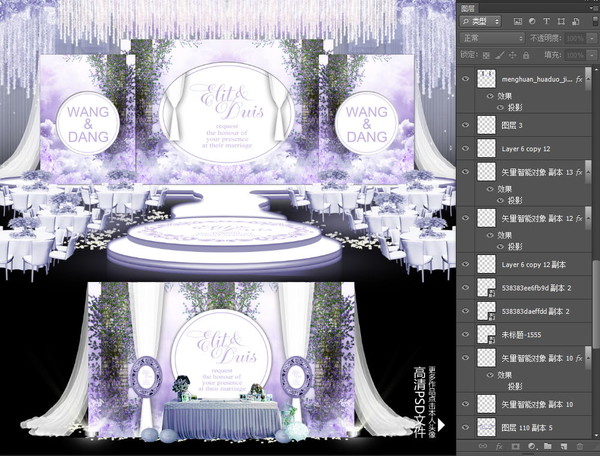Click the 不透明度 label
This screenshot has height=456, width=600.
coord(546,38)
